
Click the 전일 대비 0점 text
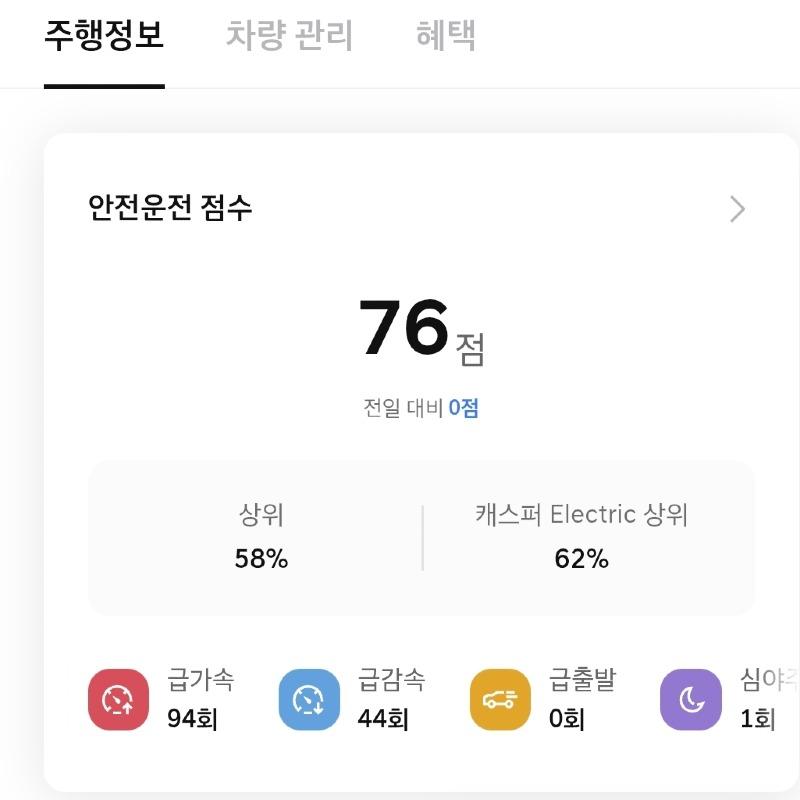click(x=421, y=408)
